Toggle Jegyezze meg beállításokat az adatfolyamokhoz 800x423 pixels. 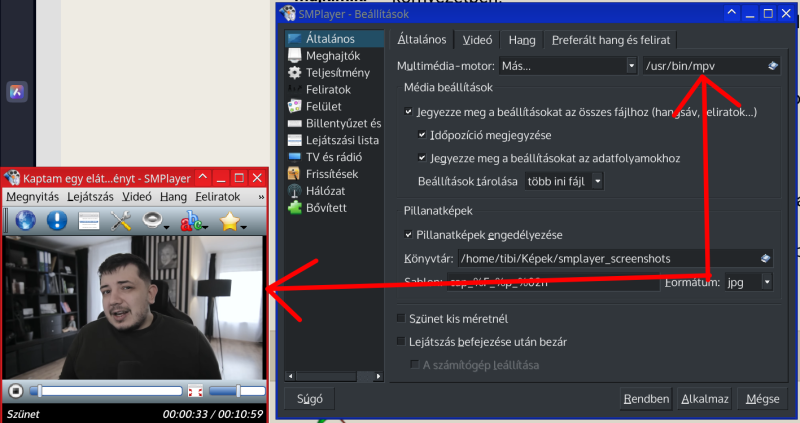422,158
